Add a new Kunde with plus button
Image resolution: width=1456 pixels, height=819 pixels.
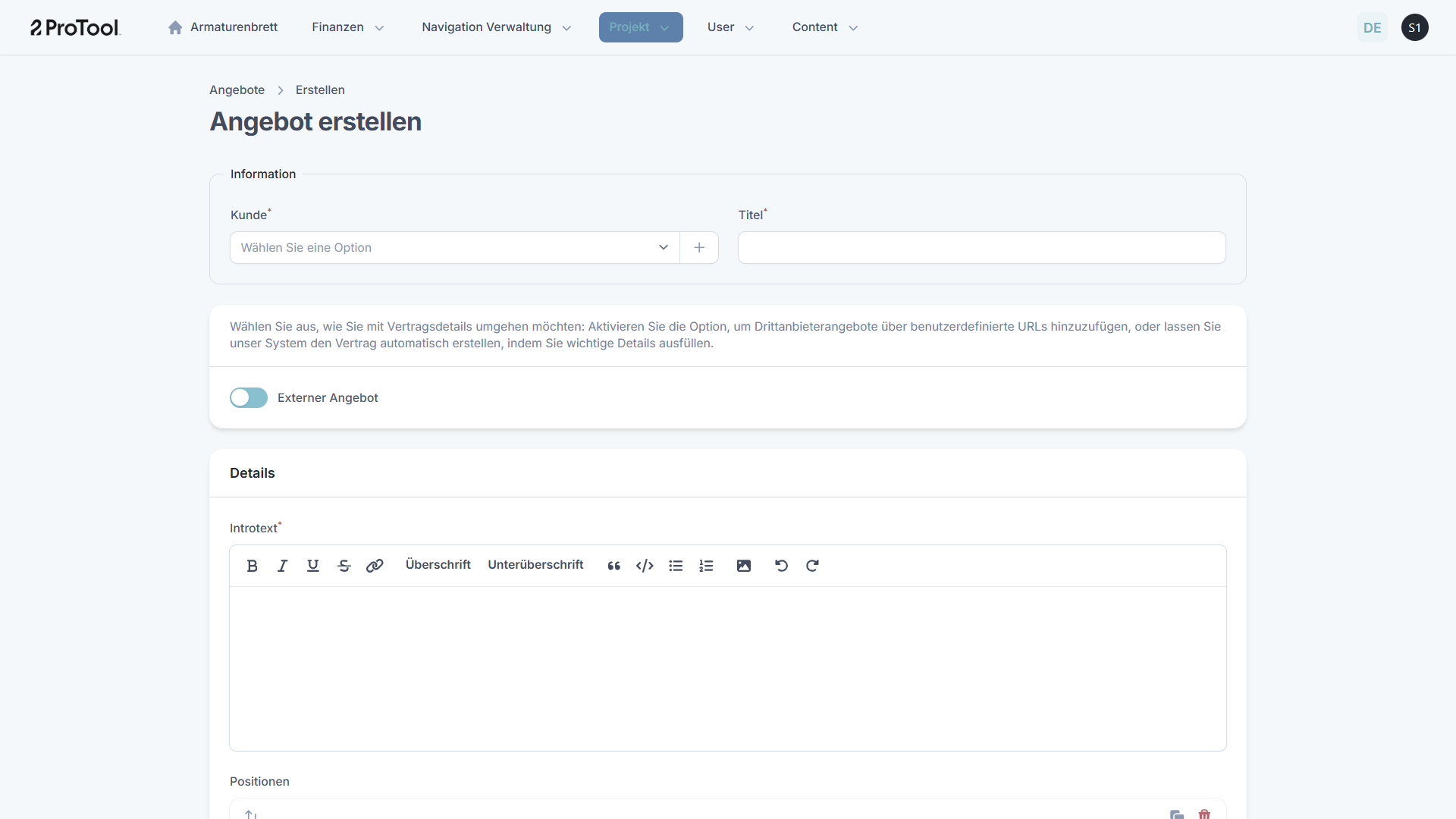[699, 248]
